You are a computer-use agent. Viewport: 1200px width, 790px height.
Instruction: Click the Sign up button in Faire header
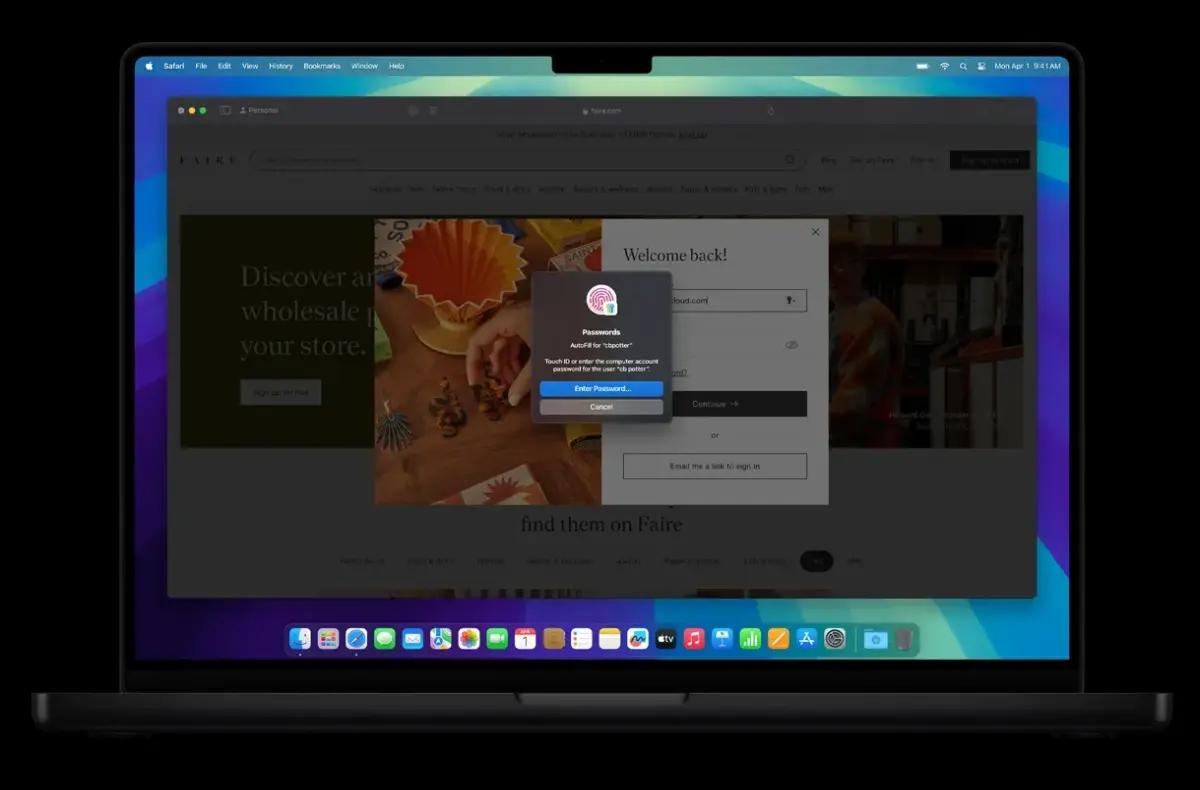pos(989,160)
